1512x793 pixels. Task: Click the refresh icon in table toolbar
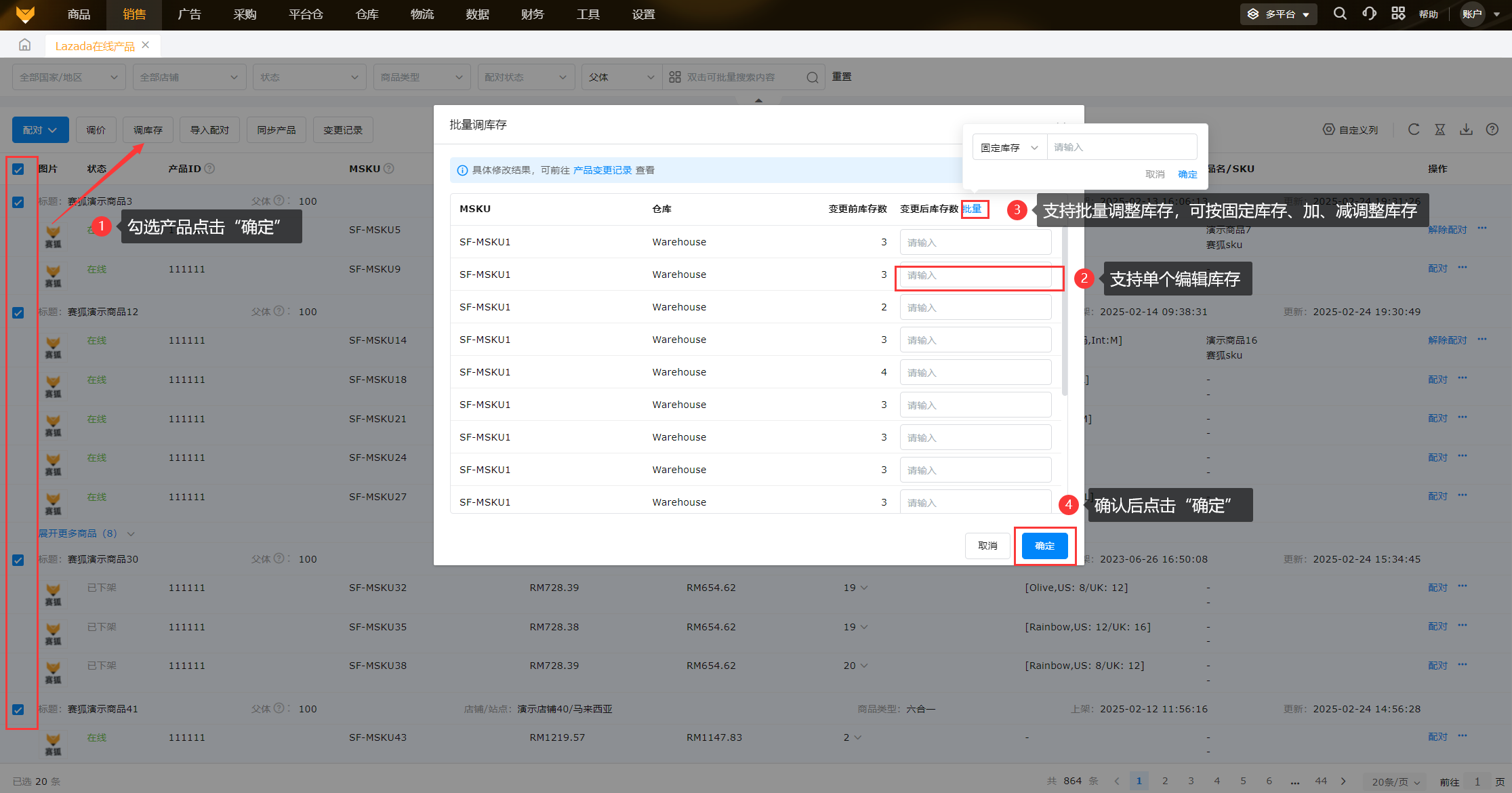tap(1413, 129)
